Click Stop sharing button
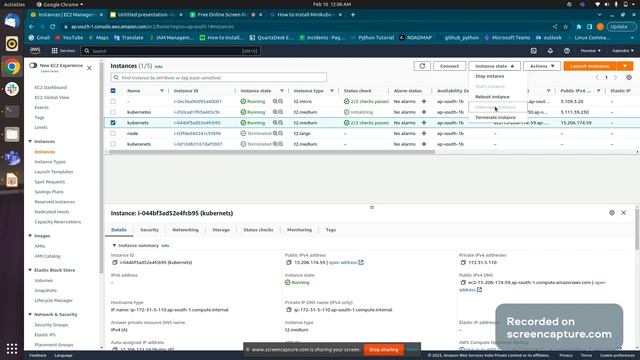The image size is (640, 360). tap(383, 349)
